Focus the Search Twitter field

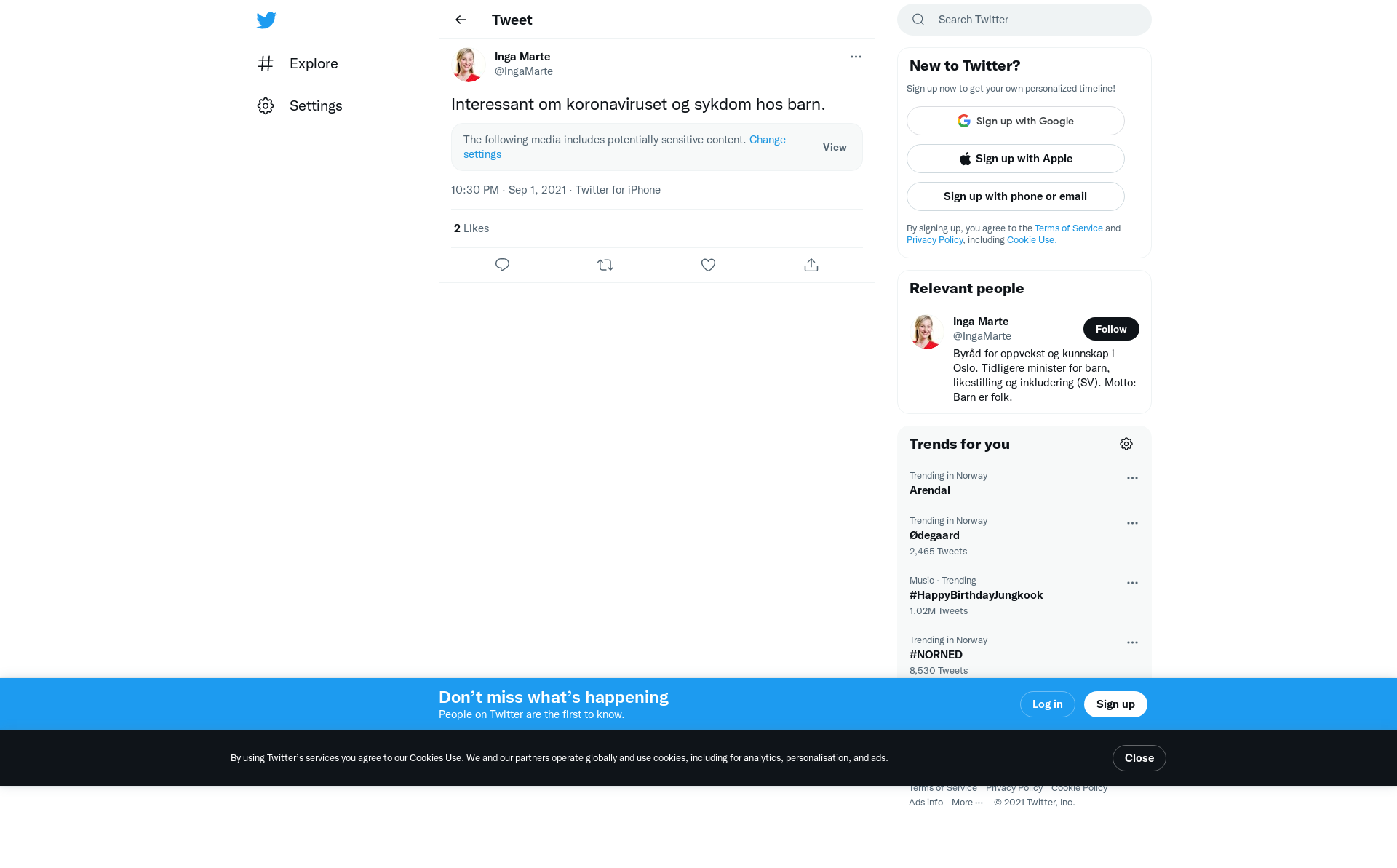[x=1024, y=20]
